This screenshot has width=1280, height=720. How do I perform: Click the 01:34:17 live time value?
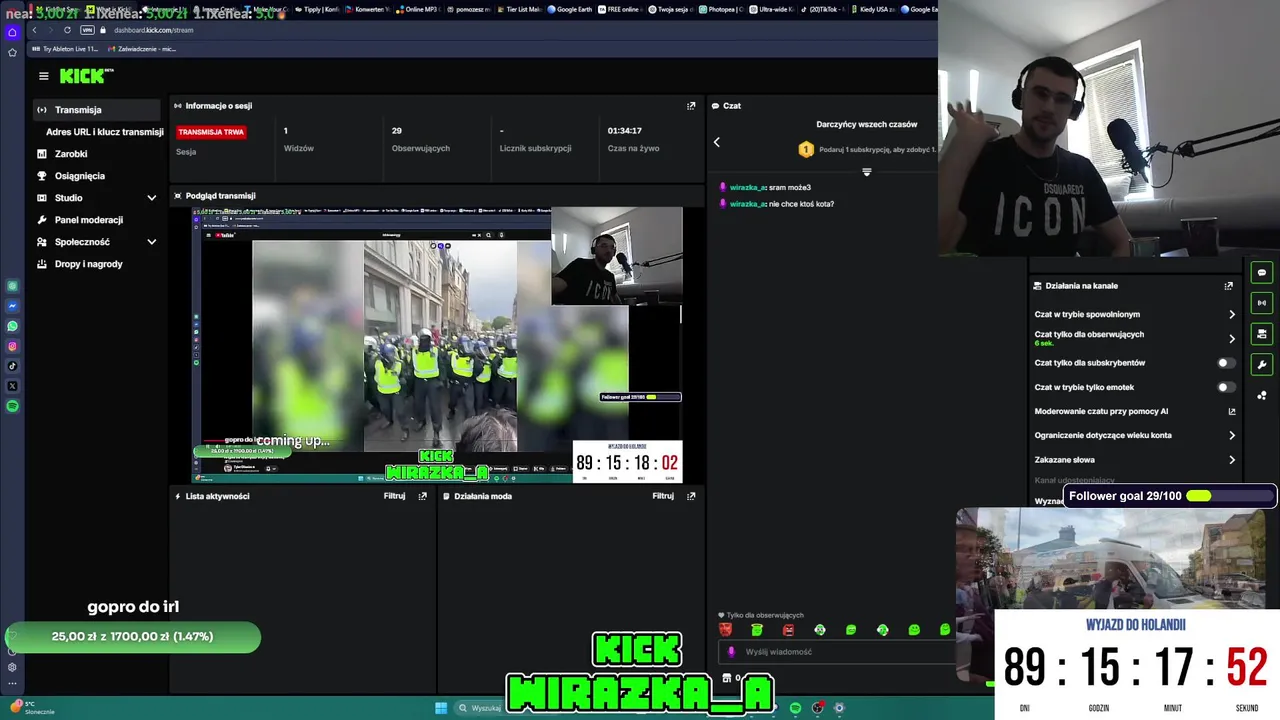[625, 131]
